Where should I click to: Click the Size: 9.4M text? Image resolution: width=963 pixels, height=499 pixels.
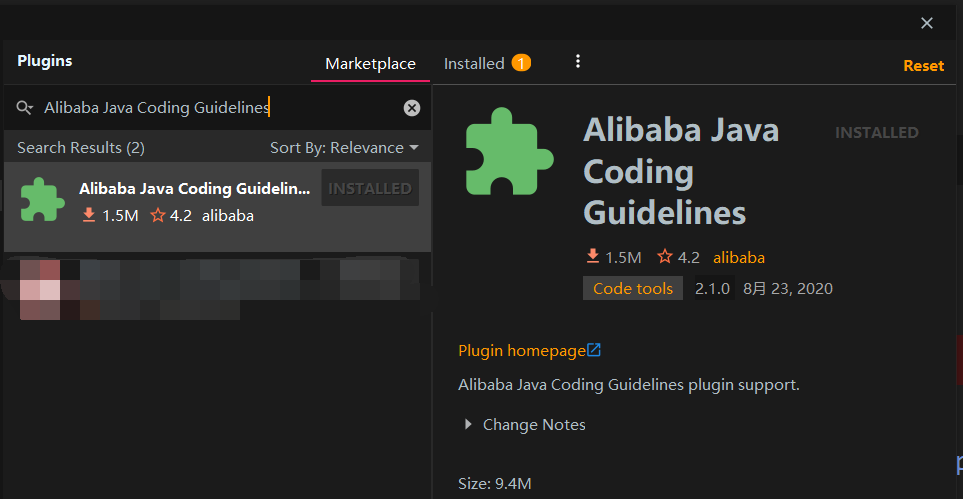pos(494,484)
